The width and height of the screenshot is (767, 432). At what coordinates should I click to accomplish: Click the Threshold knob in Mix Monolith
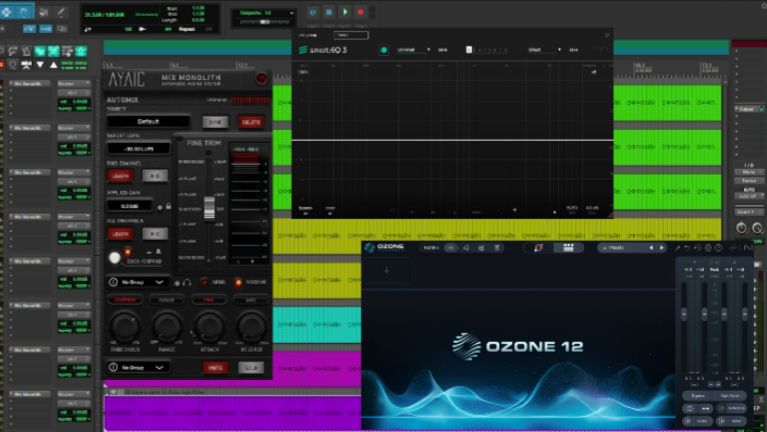125,327
